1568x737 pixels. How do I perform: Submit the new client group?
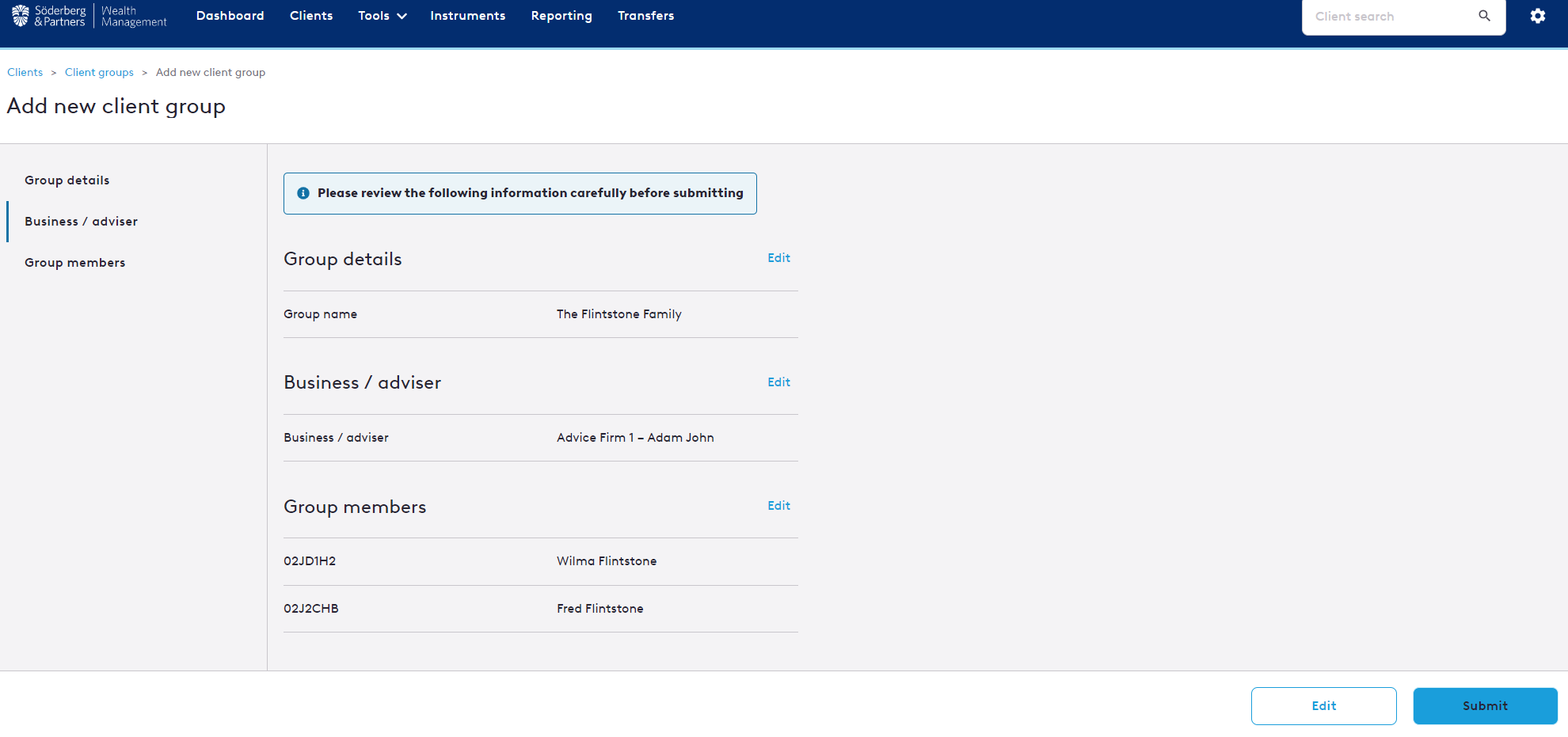point(1484,706)
